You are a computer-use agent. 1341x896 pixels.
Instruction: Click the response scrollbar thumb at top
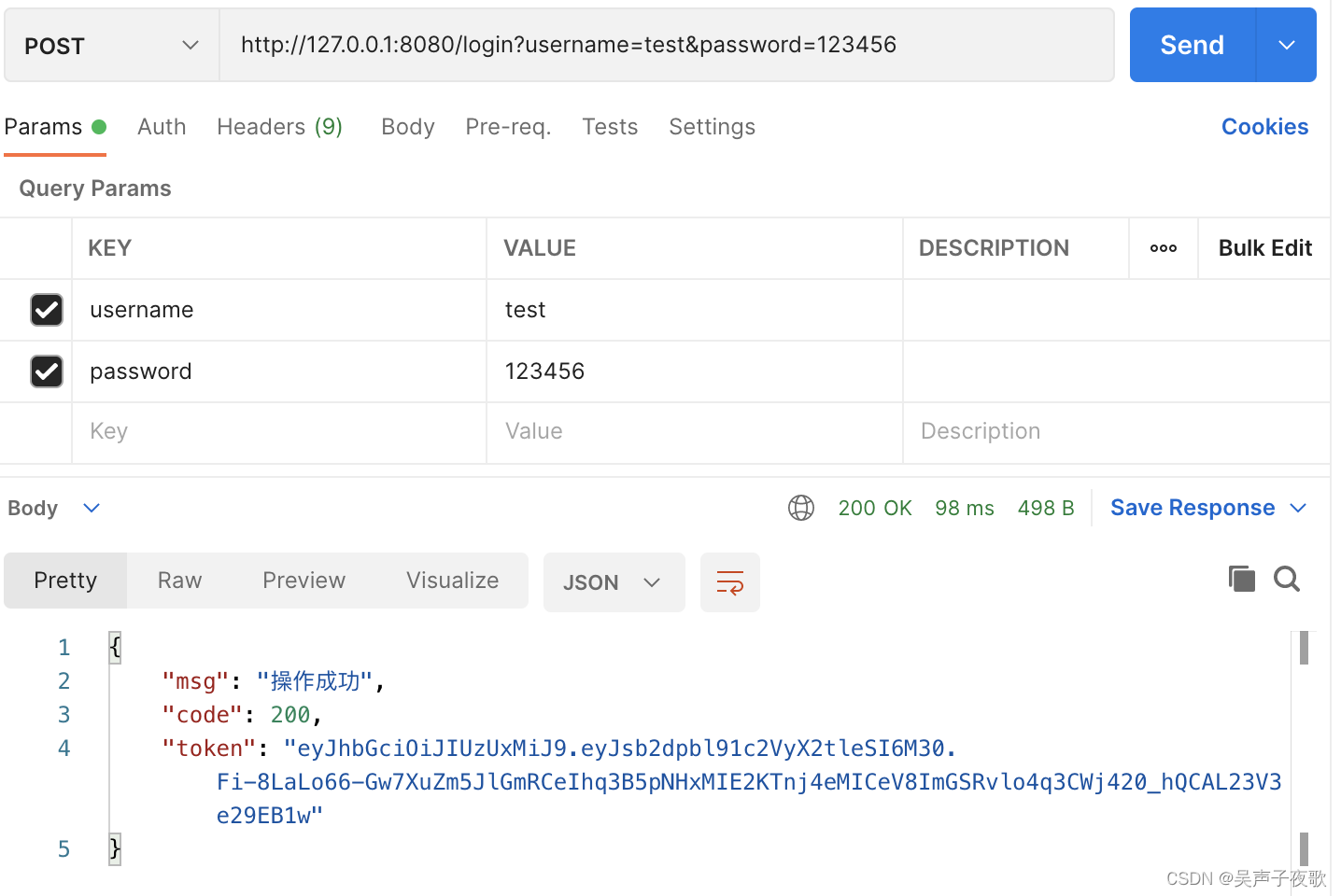coord(1304,648)
